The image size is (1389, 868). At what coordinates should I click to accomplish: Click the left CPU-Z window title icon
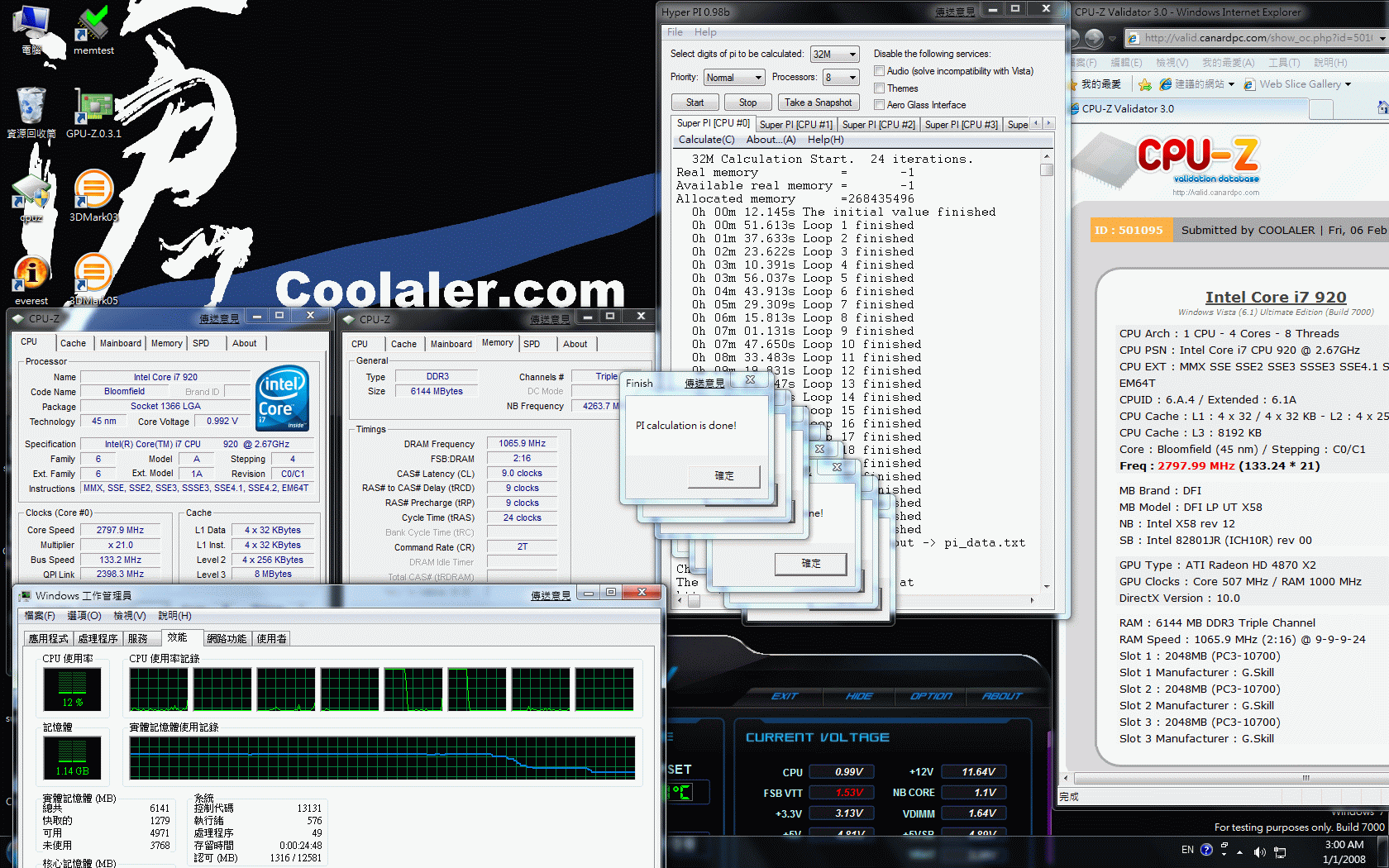[18, 318]
